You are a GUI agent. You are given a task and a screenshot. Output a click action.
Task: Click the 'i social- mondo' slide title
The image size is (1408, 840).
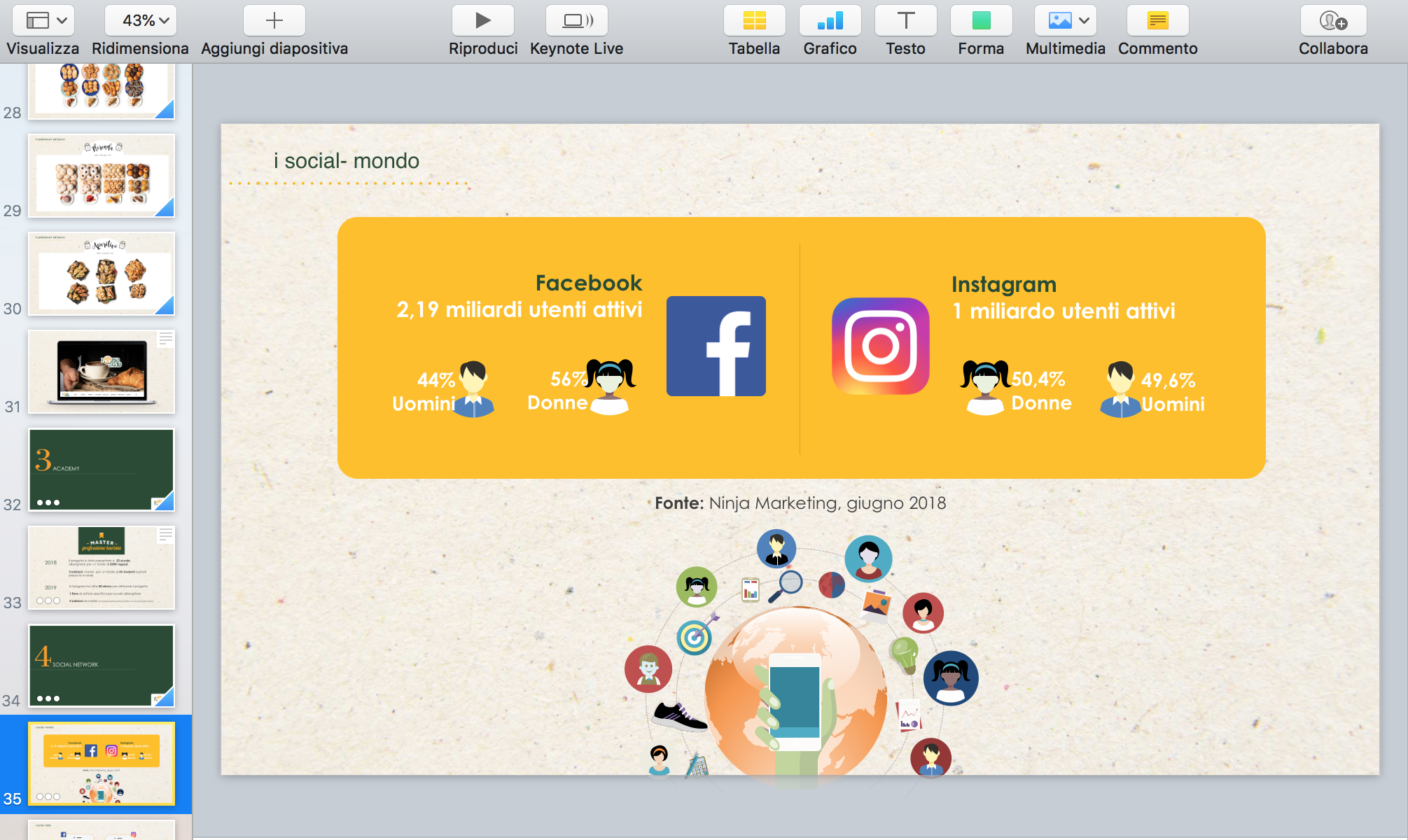347,161
